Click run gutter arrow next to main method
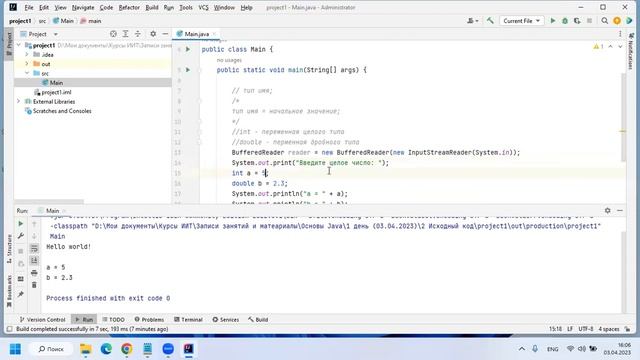The width and height of the screenshot is (640, 360). 188,70
